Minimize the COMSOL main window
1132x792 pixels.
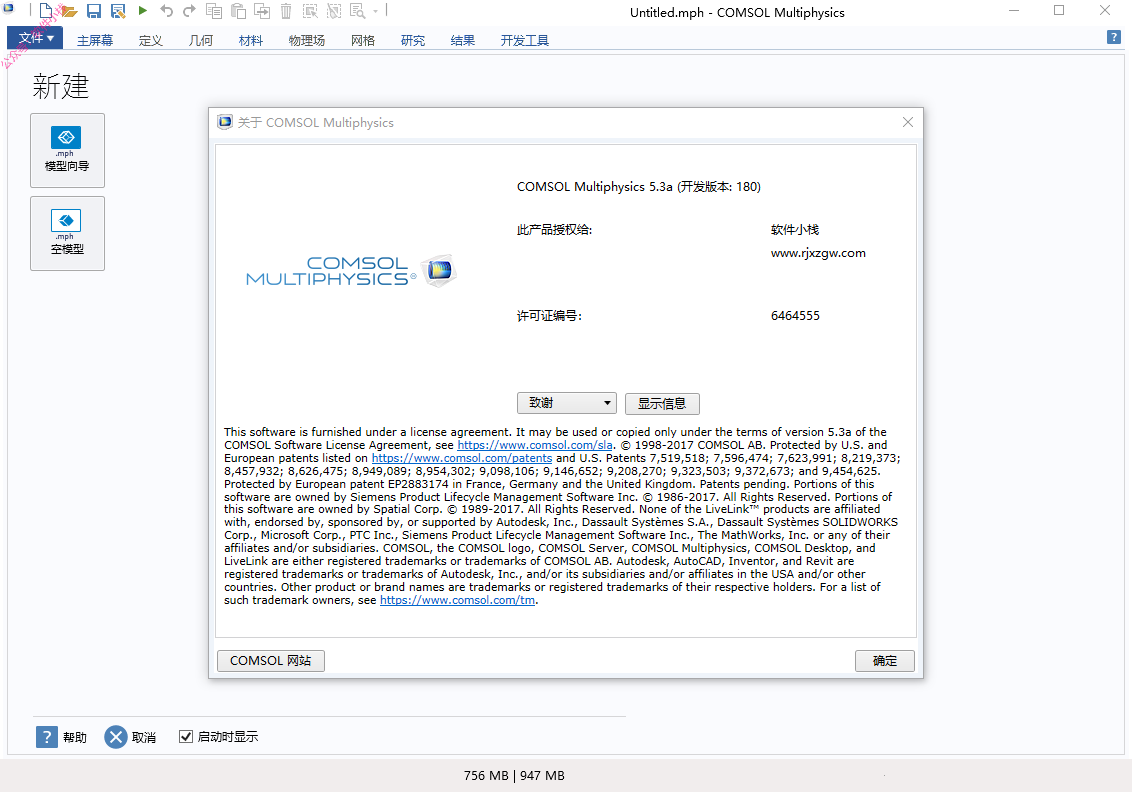click(1014, 11)
